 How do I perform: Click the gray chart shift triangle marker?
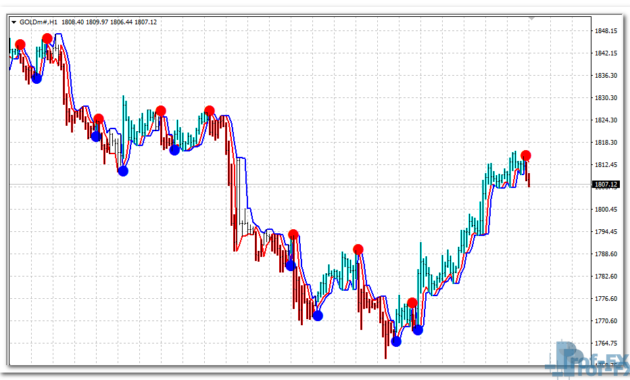[532, 18]
